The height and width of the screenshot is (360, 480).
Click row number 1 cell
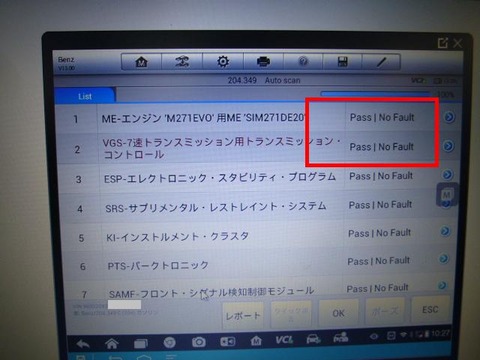pyautogui.click(x=76, y=119)
